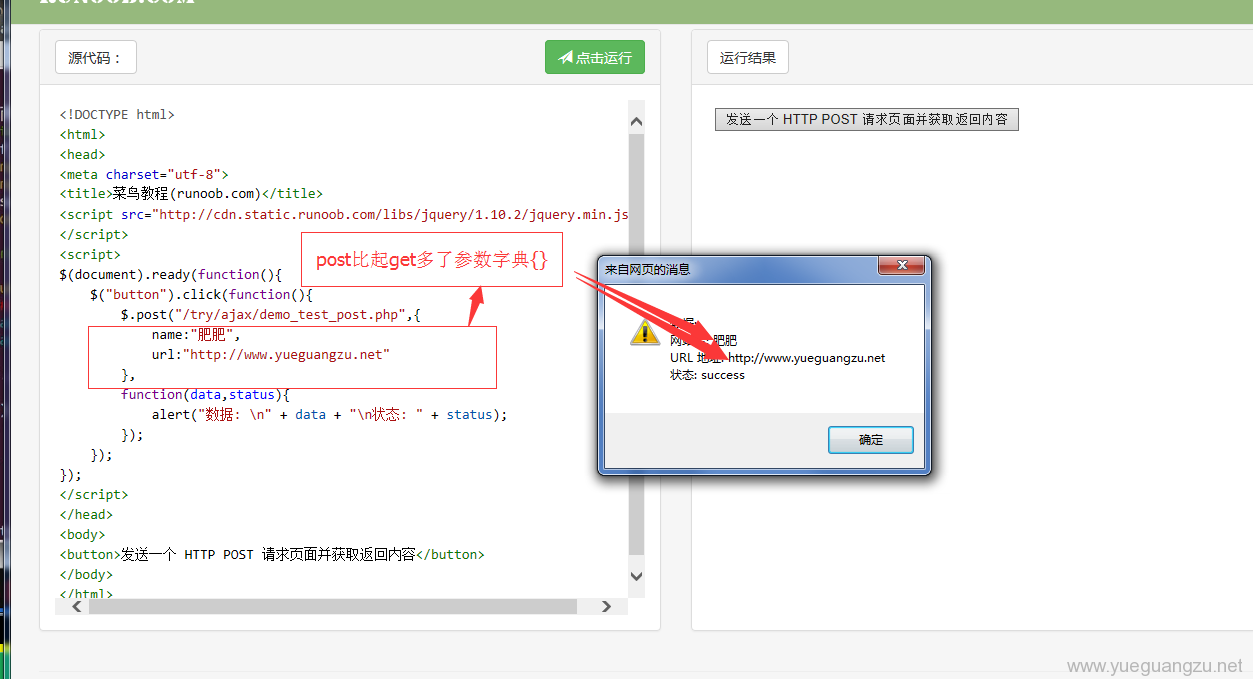Click the alert("数据: line in code
Image resolution: width=1253 pixels, height=679 pixels.
pyautogui.click(x=329, y=414)
